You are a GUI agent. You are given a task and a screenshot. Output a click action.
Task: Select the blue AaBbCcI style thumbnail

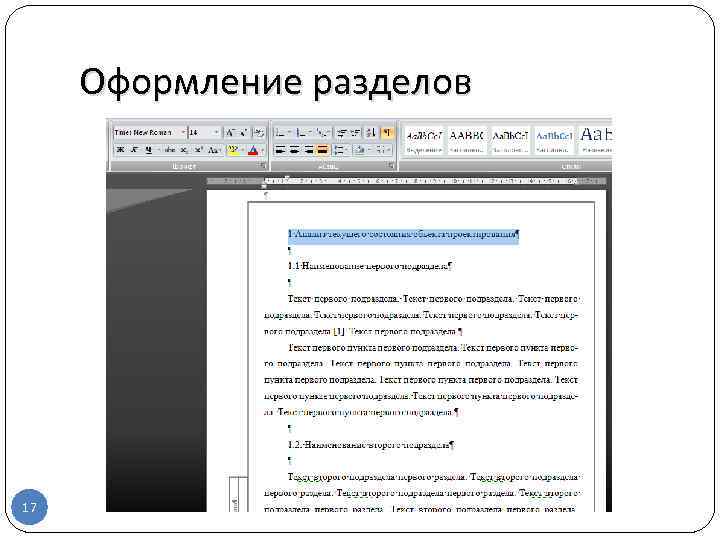554,141
